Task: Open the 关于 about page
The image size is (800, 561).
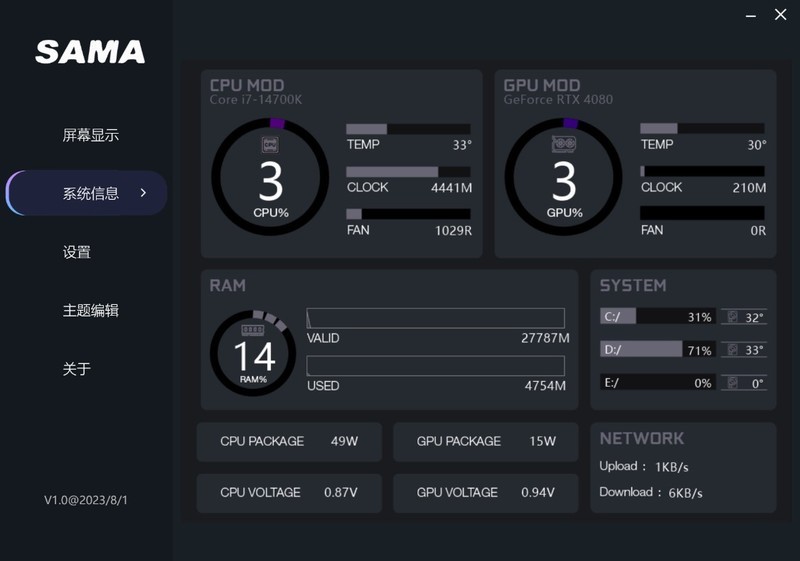Action: (x=77, y=368)
